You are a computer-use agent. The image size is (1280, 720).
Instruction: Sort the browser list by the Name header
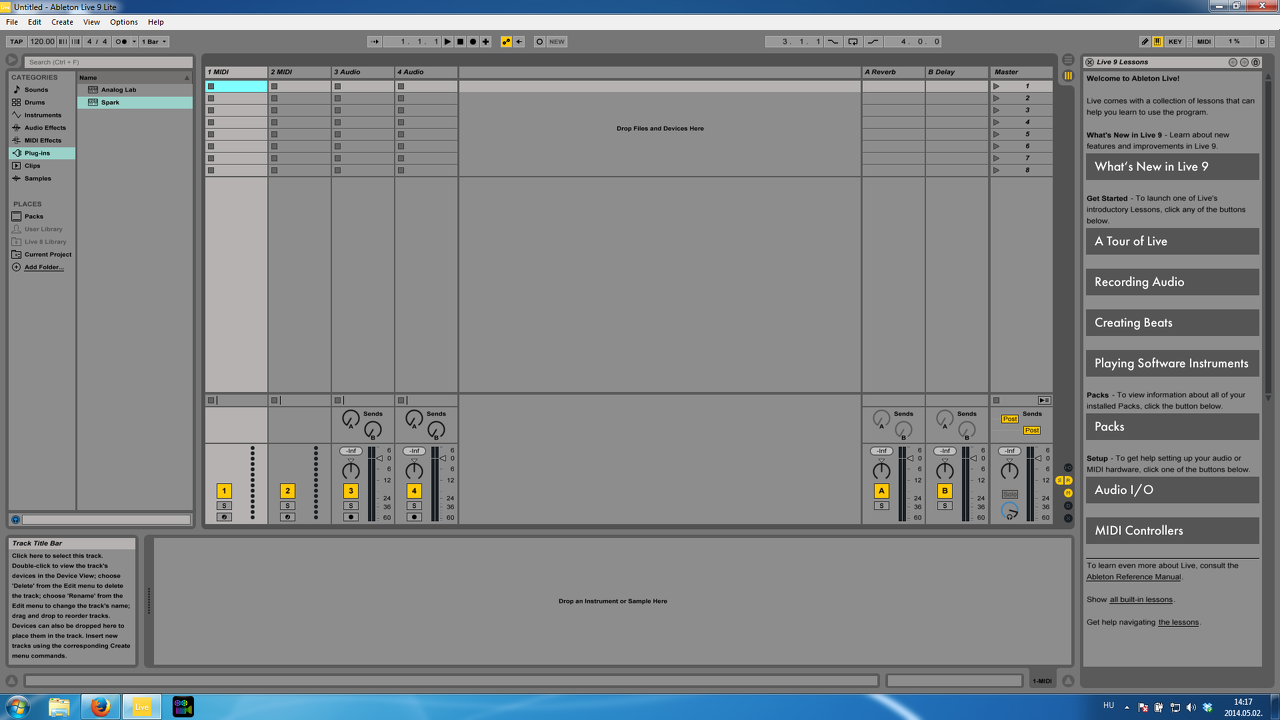[134, 77]
